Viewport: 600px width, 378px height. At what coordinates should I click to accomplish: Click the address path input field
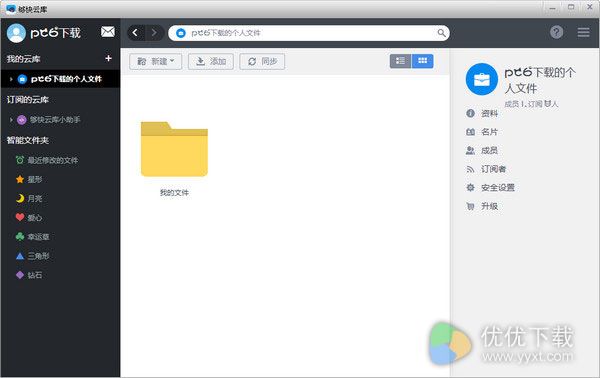tap(309, 33)
